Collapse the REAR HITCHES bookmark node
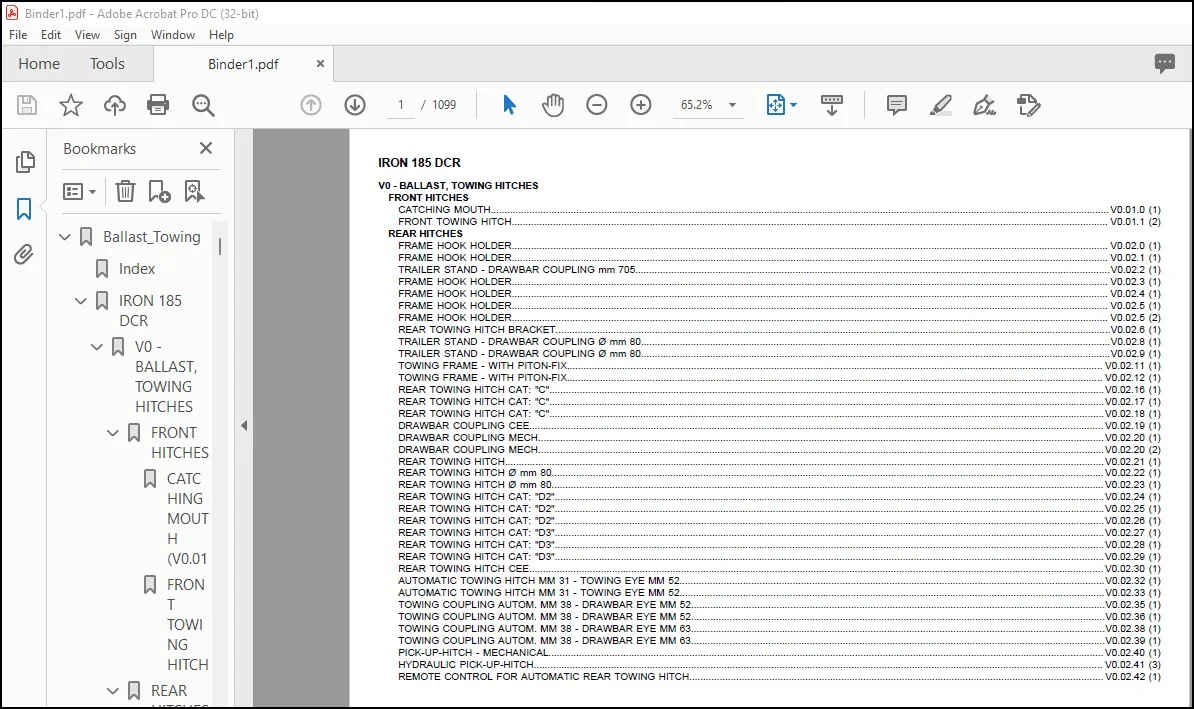The height and width of the screenshot is (709, 1194). 113,691
